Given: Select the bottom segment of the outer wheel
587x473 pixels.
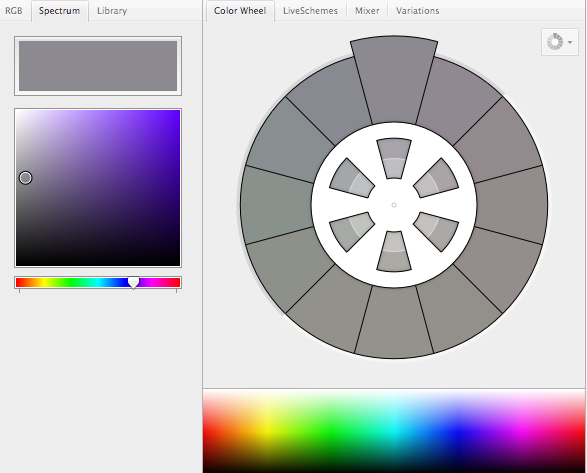Looking at the screenshot, I should click(x=394, y=323).
